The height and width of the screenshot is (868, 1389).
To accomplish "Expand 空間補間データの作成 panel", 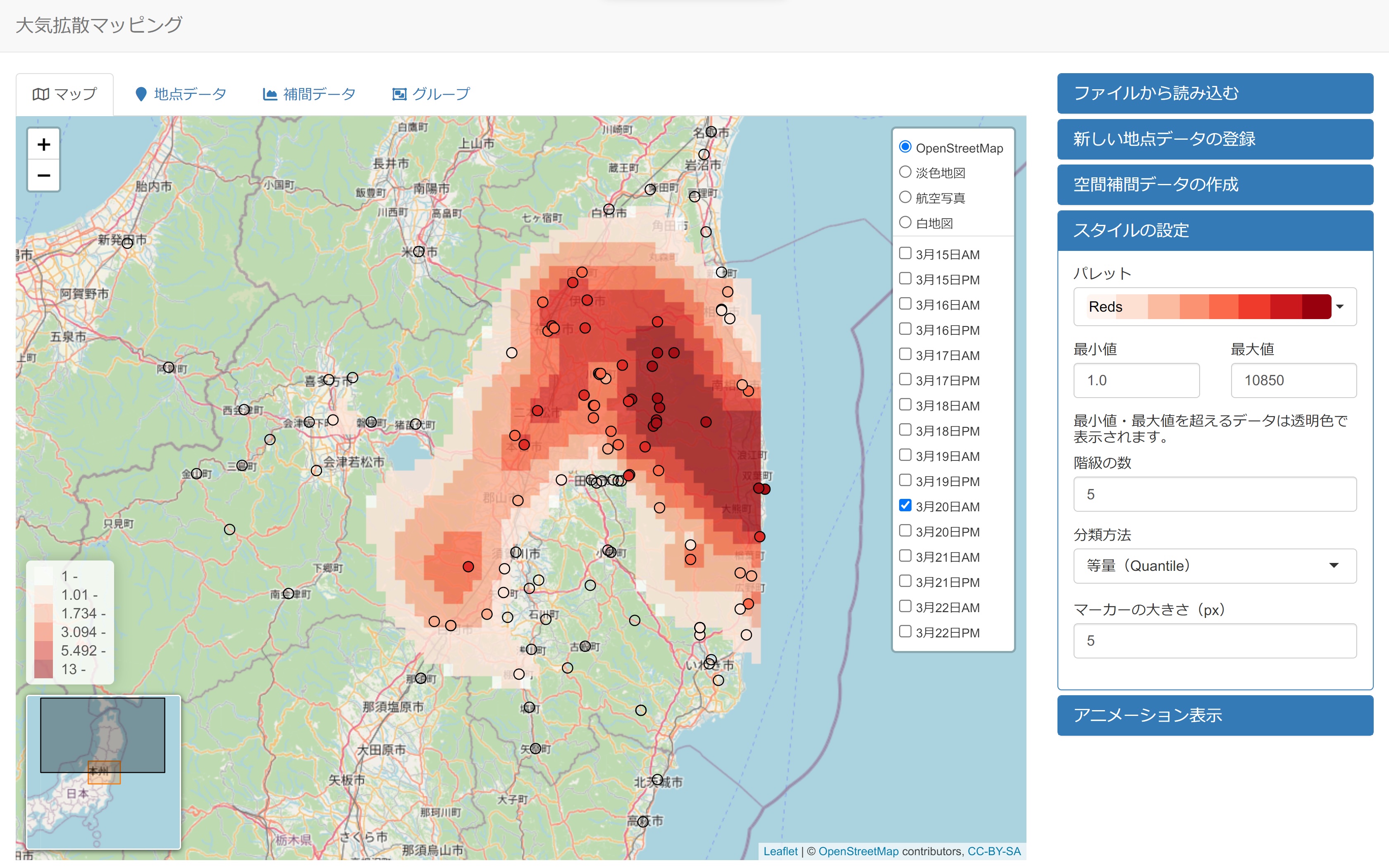I will tap(1215, 185).
